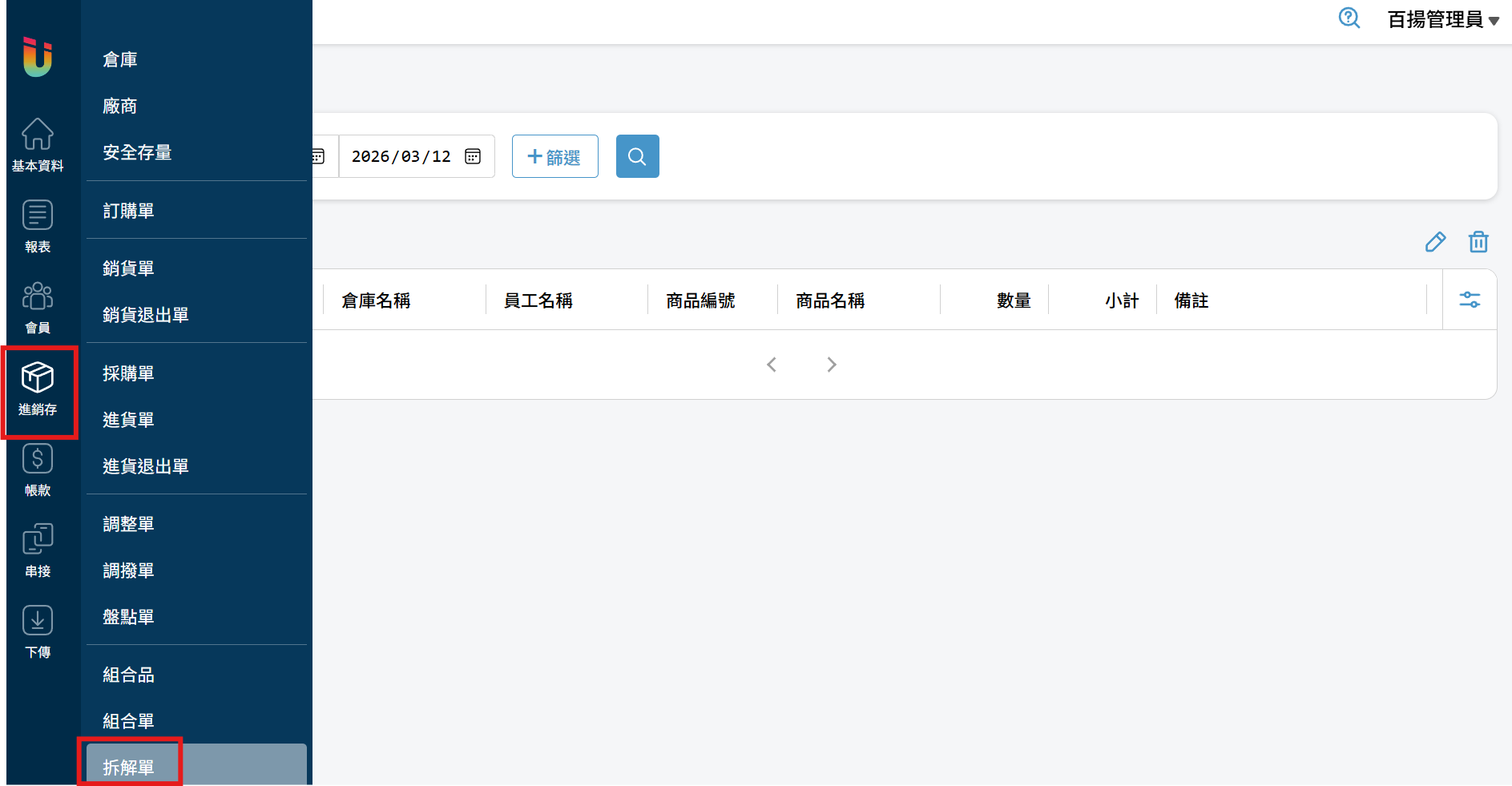Click the blue search magnifier button
Screen dimensions: 1512x786
click(637, 156)
